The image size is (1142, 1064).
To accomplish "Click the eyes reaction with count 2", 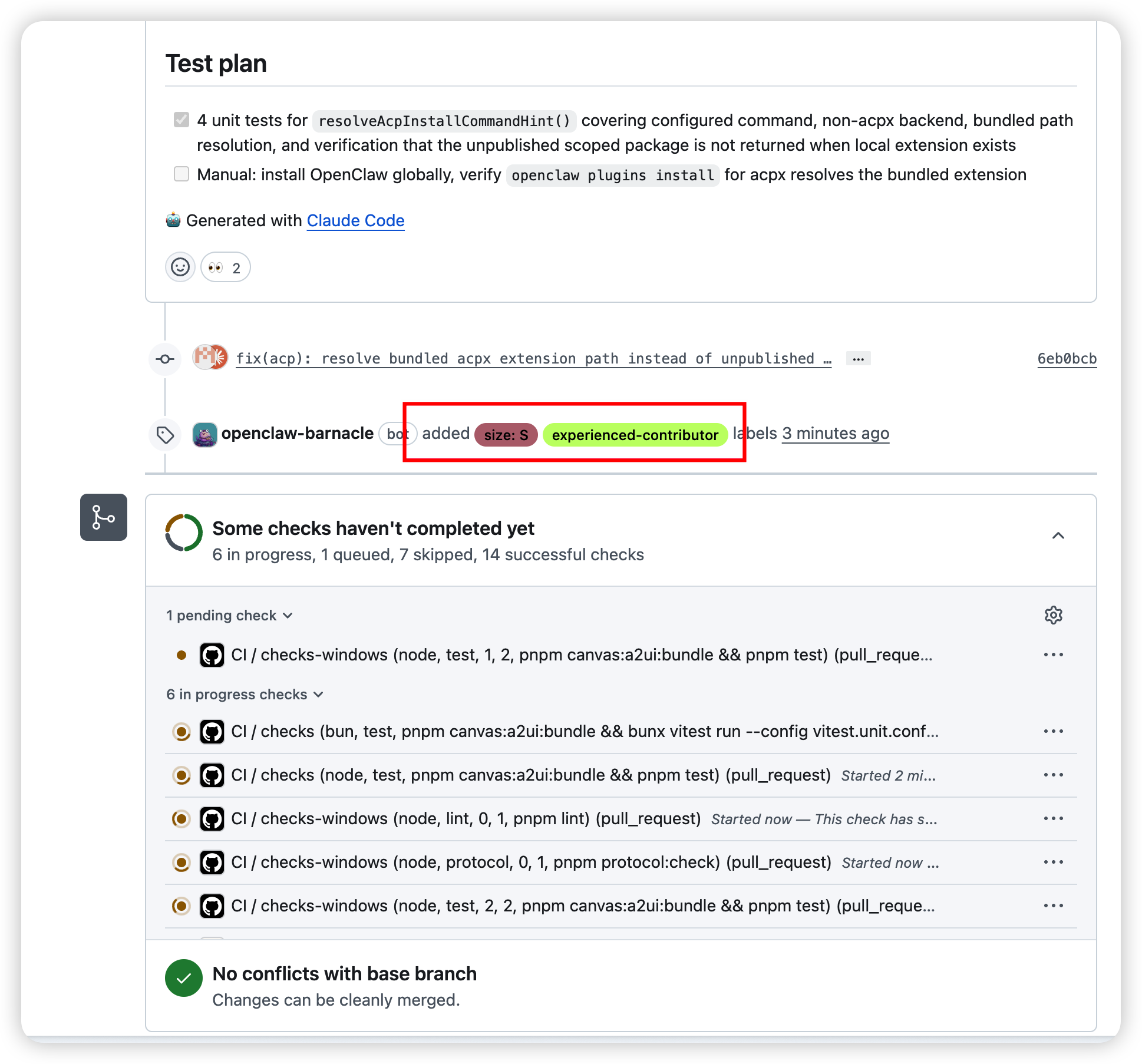I will (x=225, y=267).
